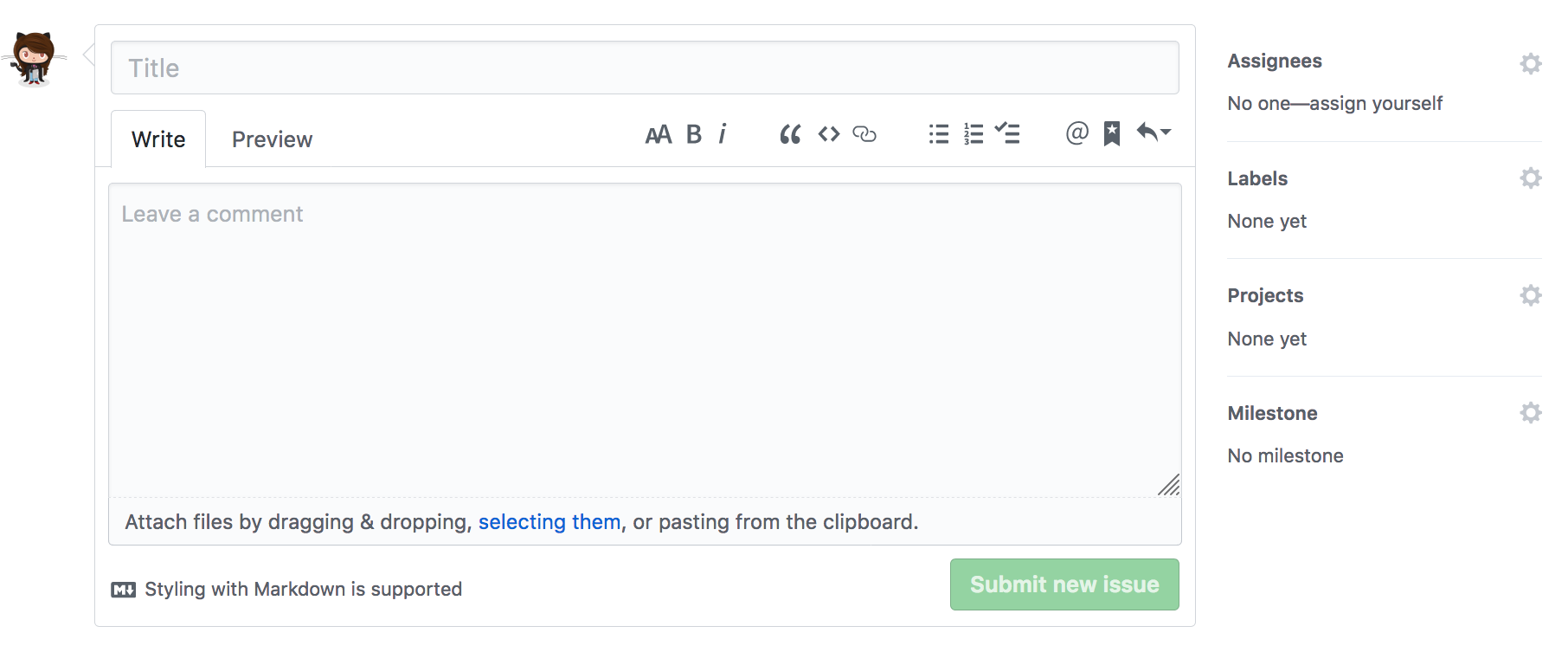Click inside the Title field
Screen dimensions: 1568x665
[x=645, y=68]
